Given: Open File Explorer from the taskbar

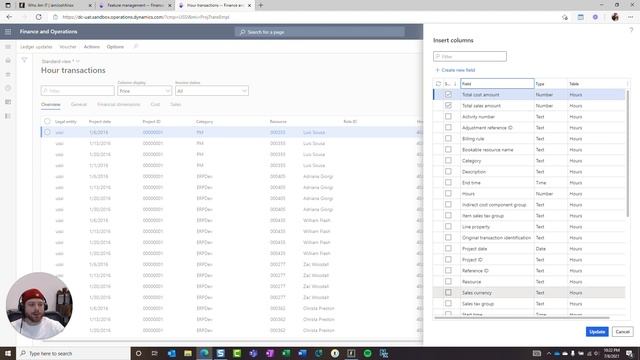Looking at the screenshot, I should 188,353.
